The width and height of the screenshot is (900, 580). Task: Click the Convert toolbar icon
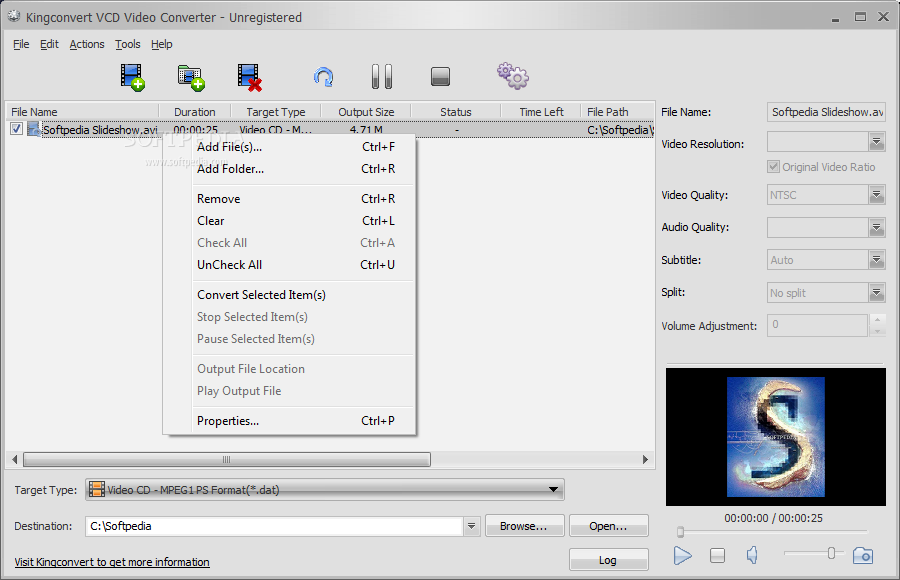click(x=324, y=77)
